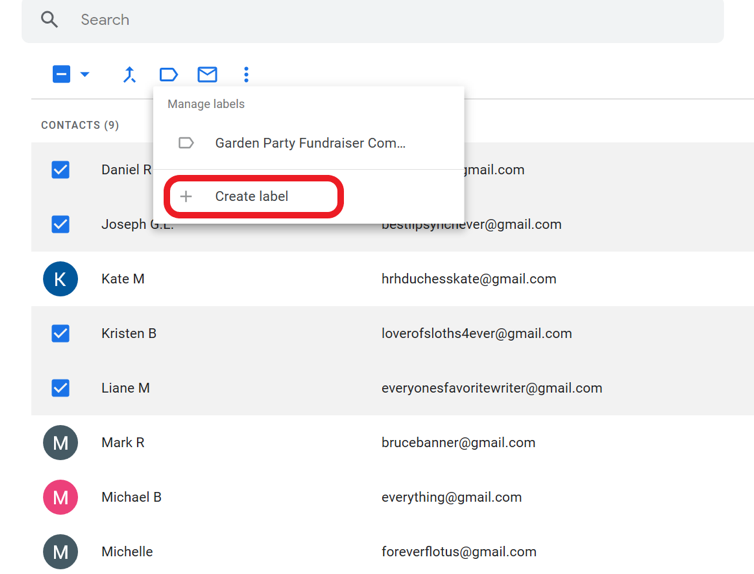This screenshot has height=574, width=754.
Task: Open the brucebanner@gmail.com contact row
Action: pyautogui.click(x=458, y=442)
